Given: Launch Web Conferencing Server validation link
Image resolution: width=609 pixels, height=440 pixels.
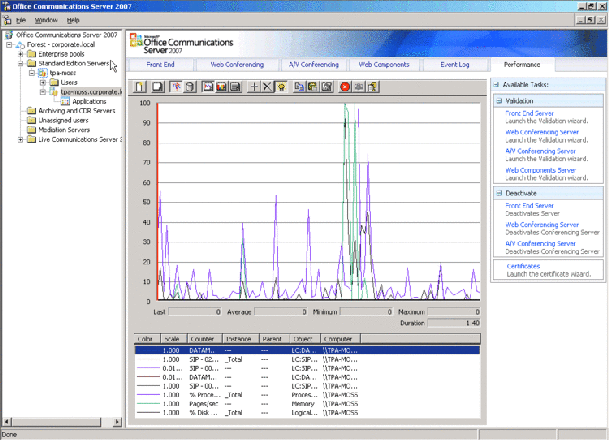Looking at the screenshot, I should point(542,132).
